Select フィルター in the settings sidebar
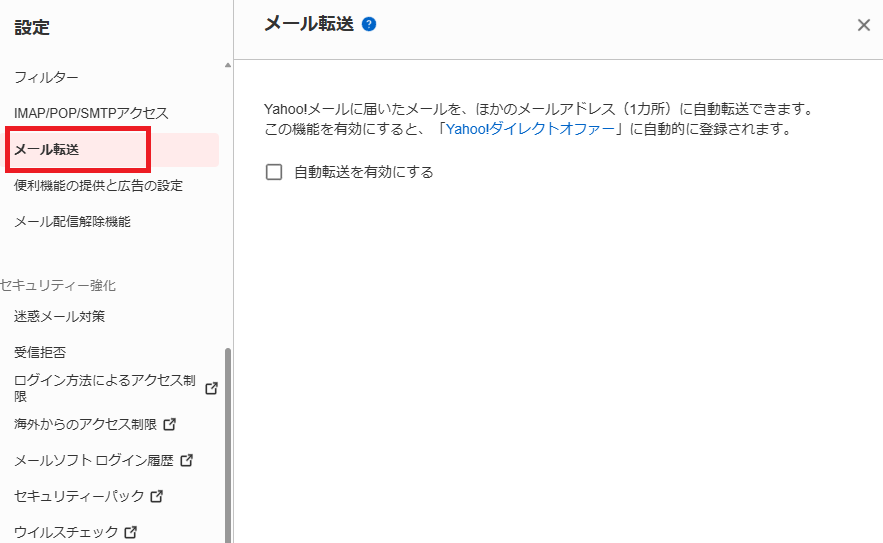 [x=46, y=77]
